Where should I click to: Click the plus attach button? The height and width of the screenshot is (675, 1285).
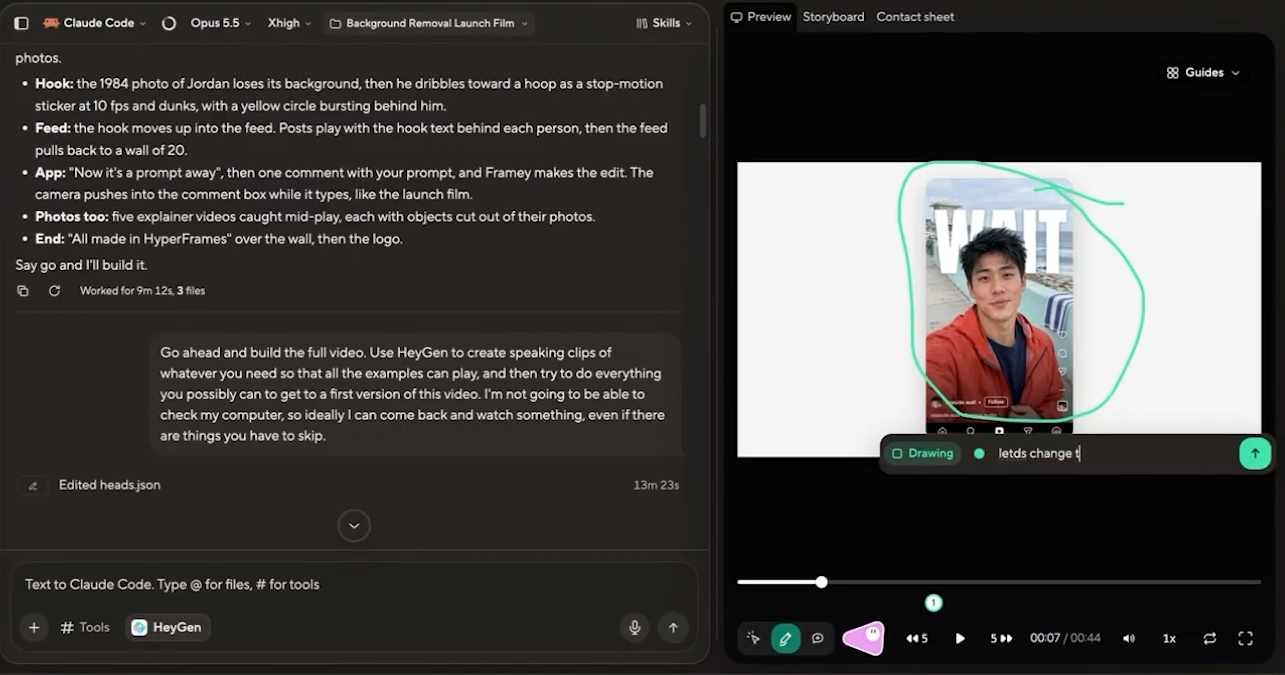(34, 628)
